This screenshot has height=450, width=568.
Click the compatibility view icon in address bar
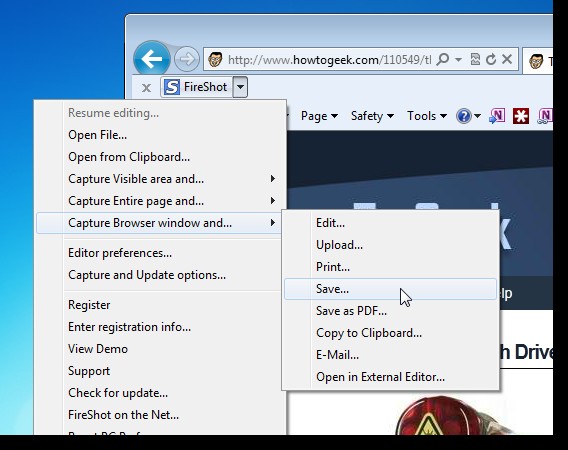click(475, 59)
